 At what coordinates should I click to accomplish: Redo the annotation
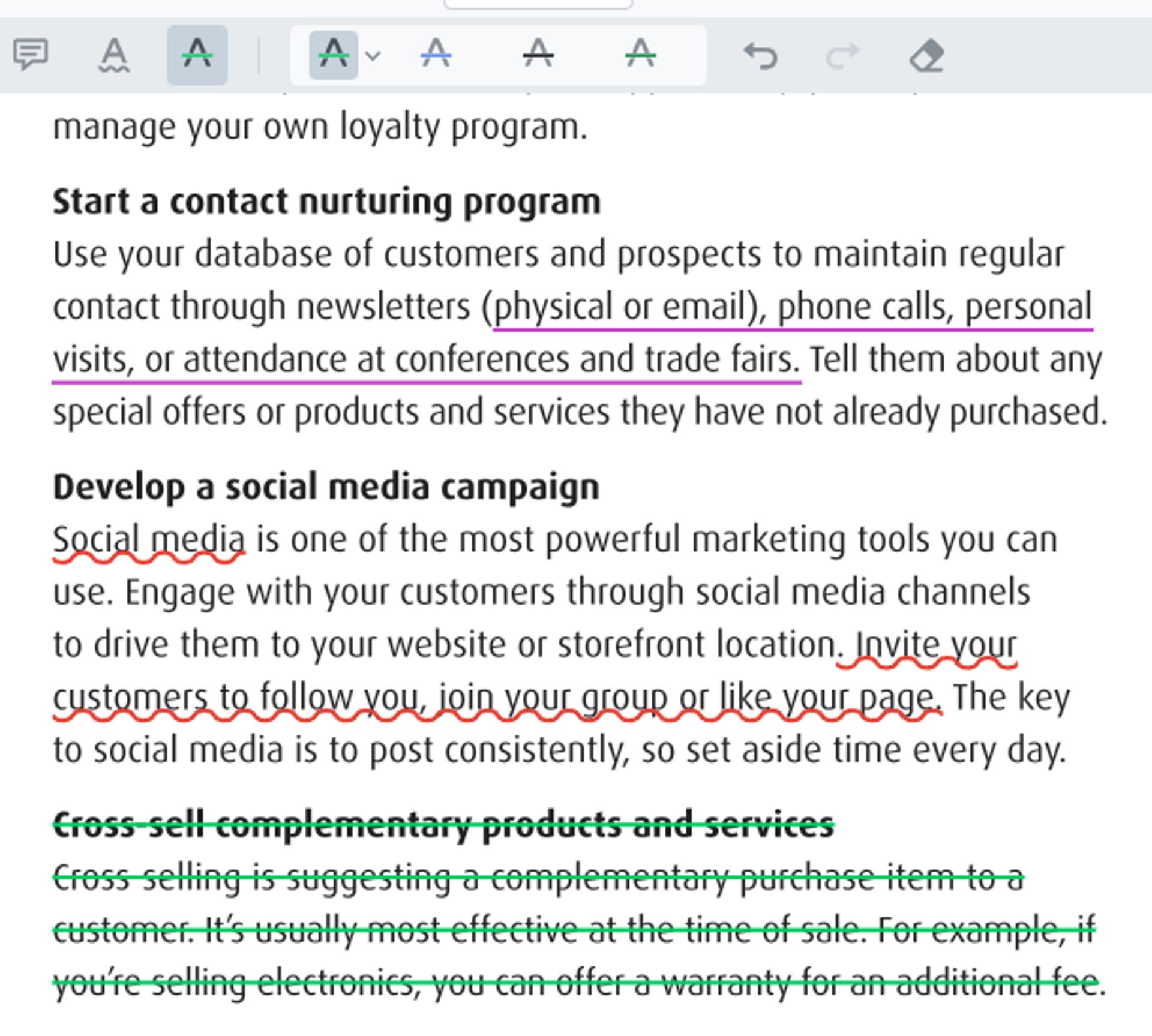click(843, 55)
